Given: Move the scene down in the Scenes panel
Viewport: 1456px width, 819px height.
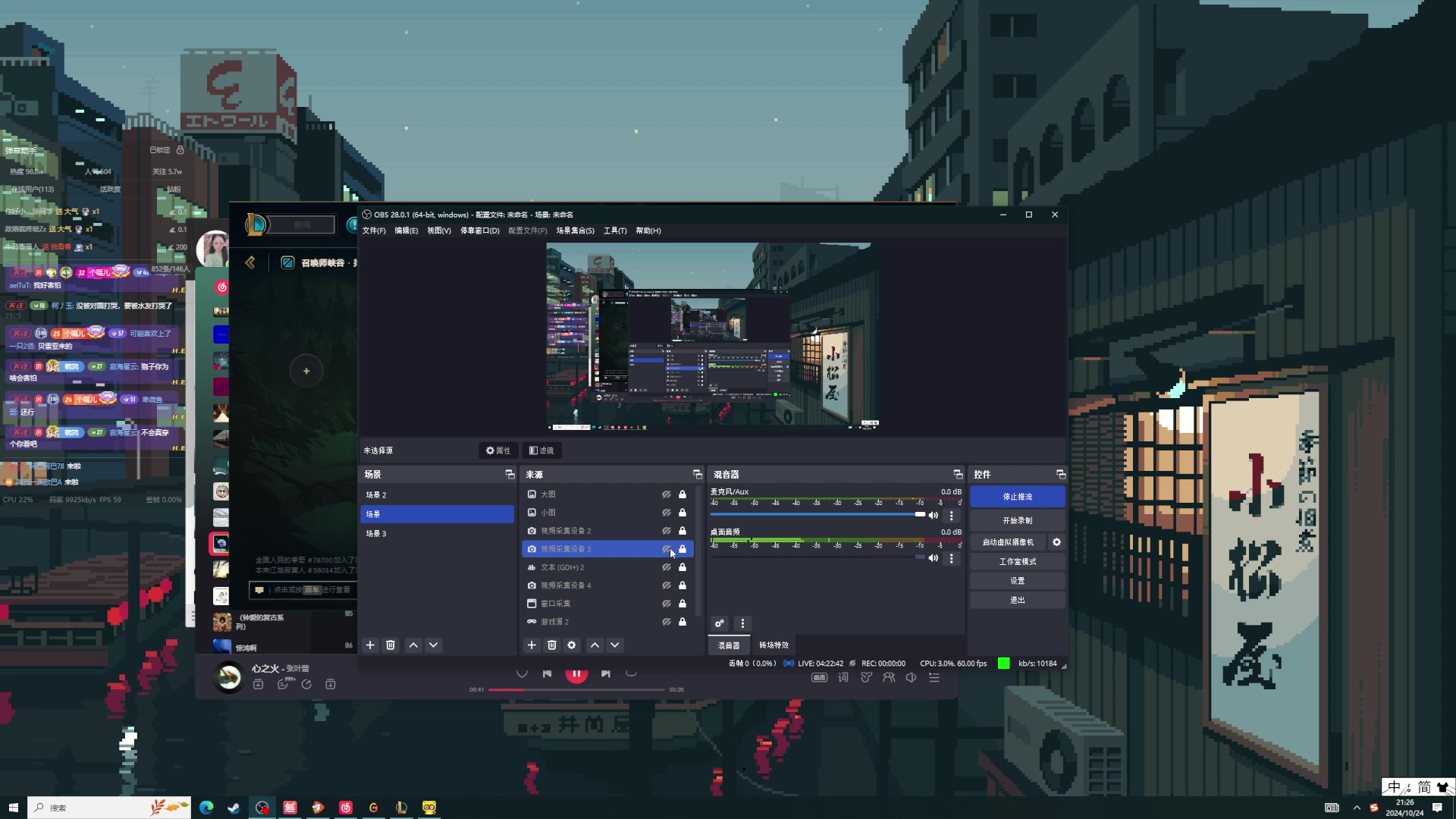Looking at the screenshot, I should tap(433, 645).
